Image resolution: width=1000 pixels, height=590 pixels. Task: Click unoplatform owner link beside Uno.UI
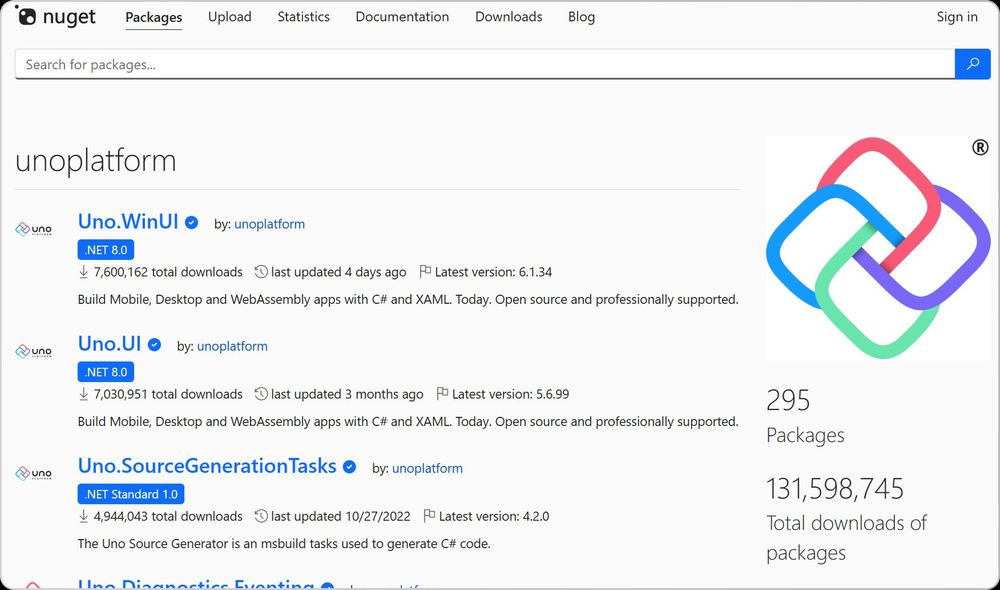[x=232, y=346]
